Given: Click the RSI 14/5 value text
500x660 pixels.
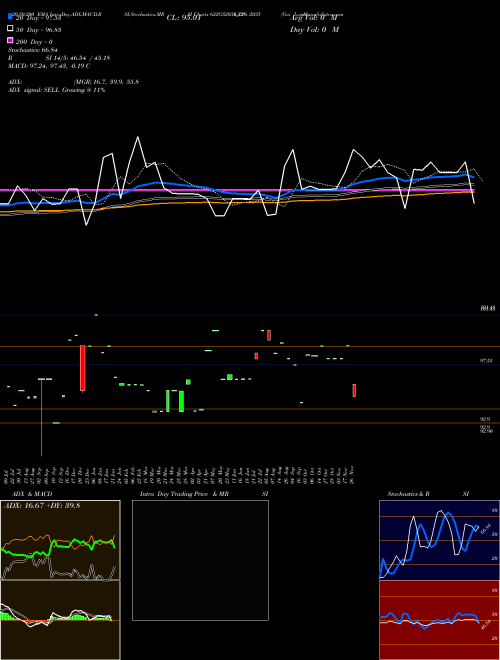Looking at the screenshot, I should (x=78, y=58).
